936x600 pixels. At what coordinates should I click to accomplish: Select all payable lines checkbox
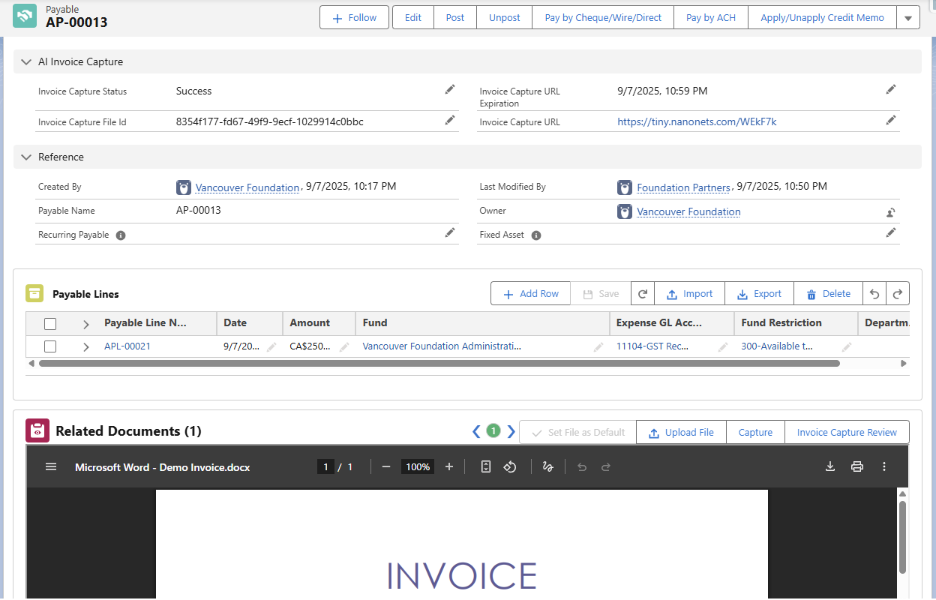[x=50, y=324]
